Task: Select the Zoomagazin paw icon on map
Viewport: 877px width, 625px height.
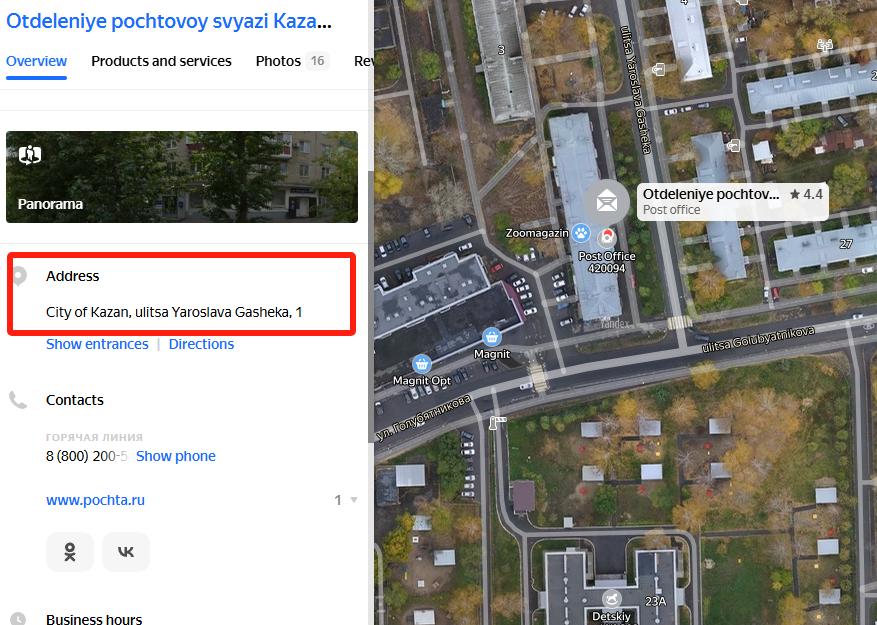Action: click(581, 233)
